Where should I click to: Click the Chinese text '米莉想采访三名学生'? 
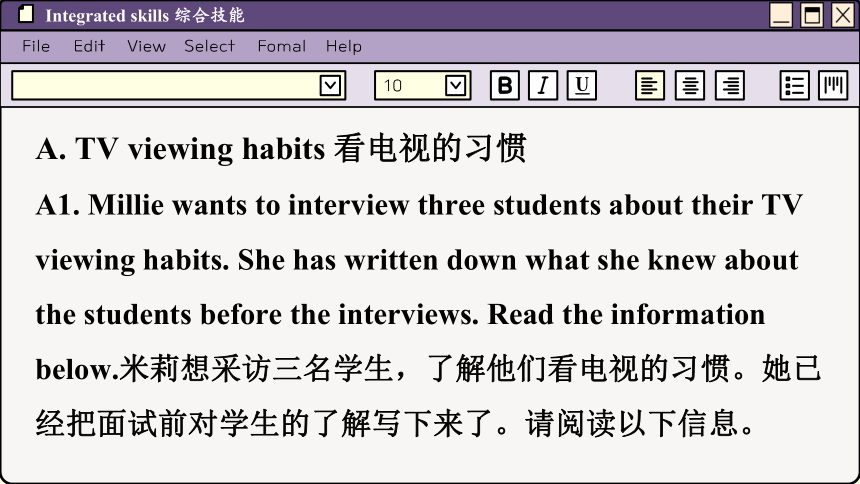click(256, 369)
